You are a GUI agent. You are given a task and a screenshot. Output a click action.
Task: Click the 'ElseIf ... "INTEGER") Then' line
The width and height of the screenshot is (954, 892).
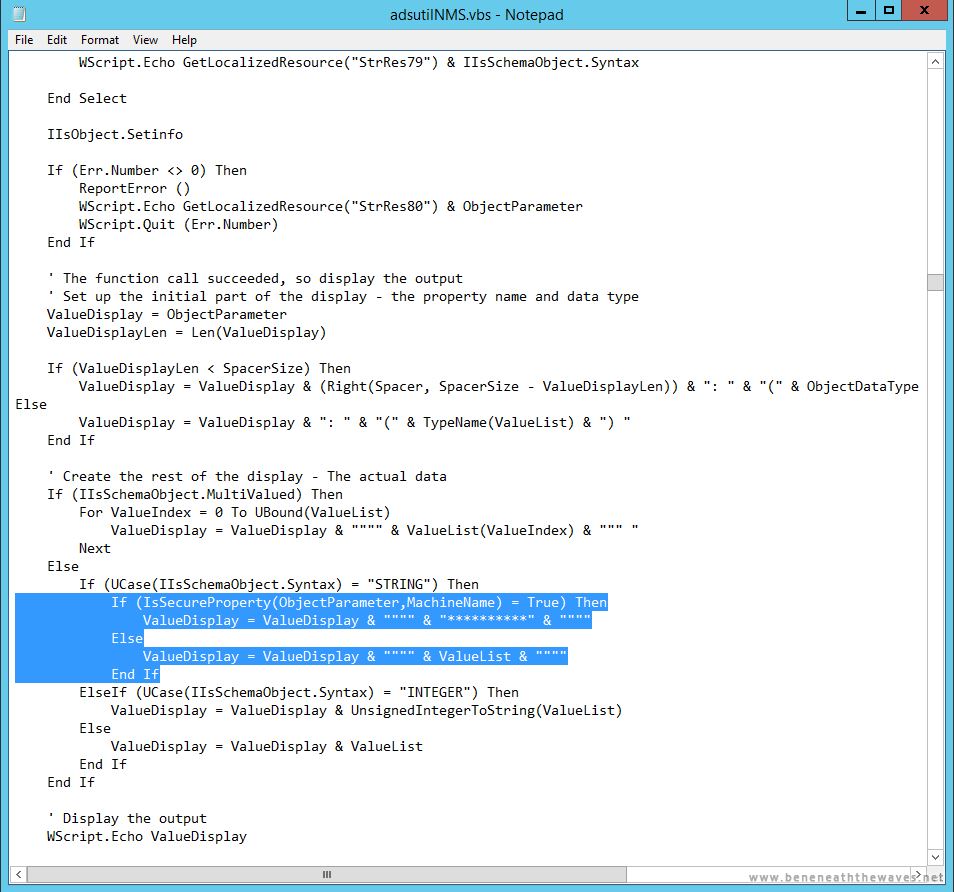point(299,692)
